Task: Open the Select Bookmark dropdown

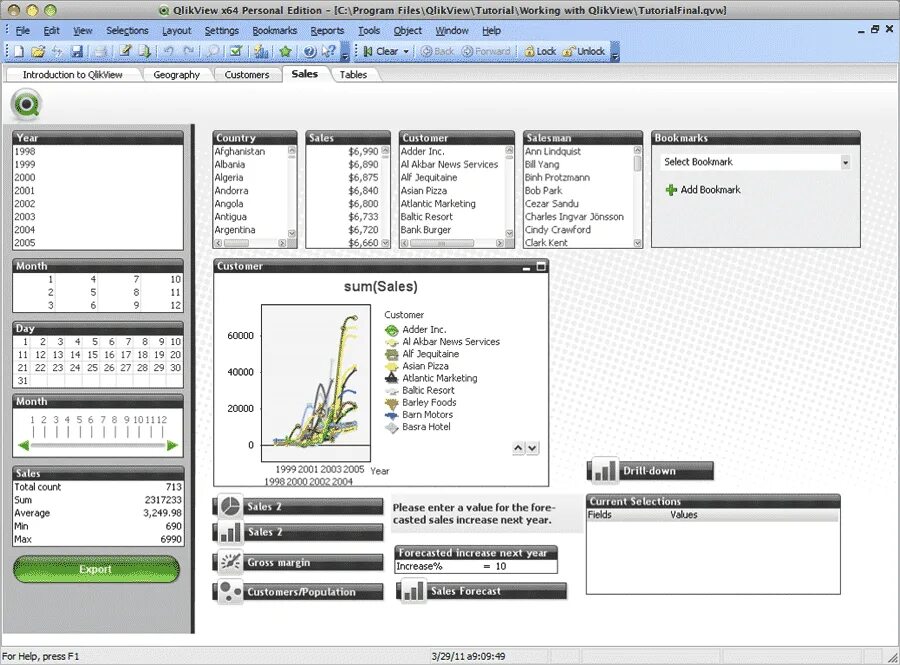Action: pyautogui.click(x=845, y=162)
